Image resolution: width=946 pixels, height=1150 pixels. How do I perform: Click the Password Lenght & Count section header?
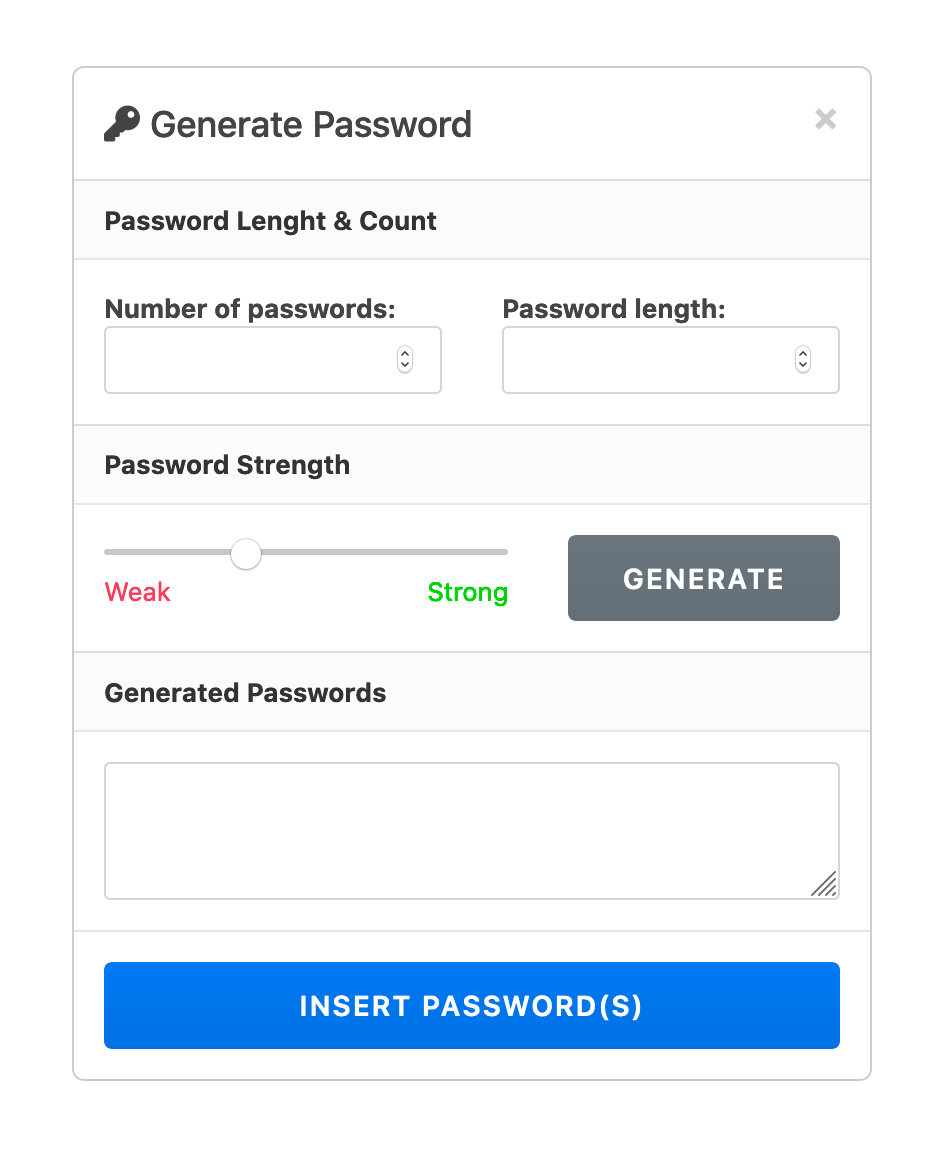point(271,221)
